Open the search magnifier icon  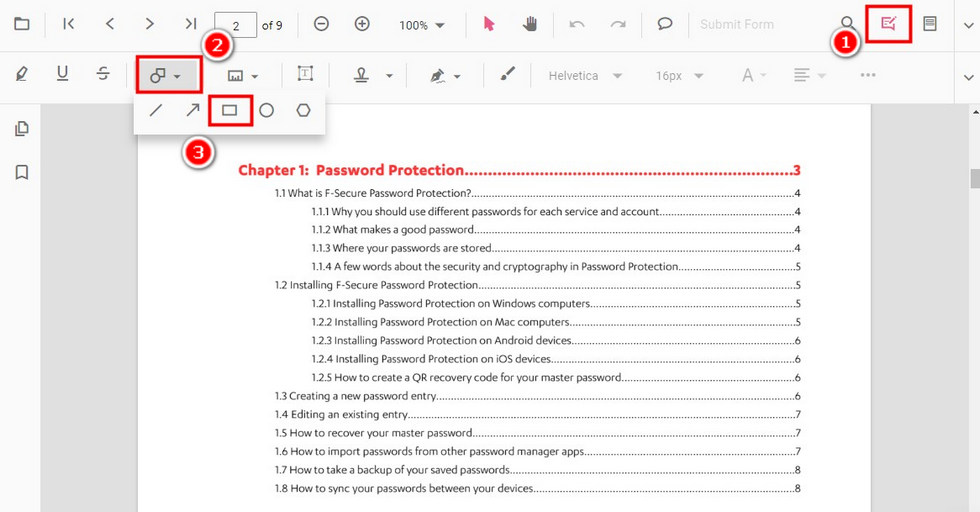(x=848, y=24)
